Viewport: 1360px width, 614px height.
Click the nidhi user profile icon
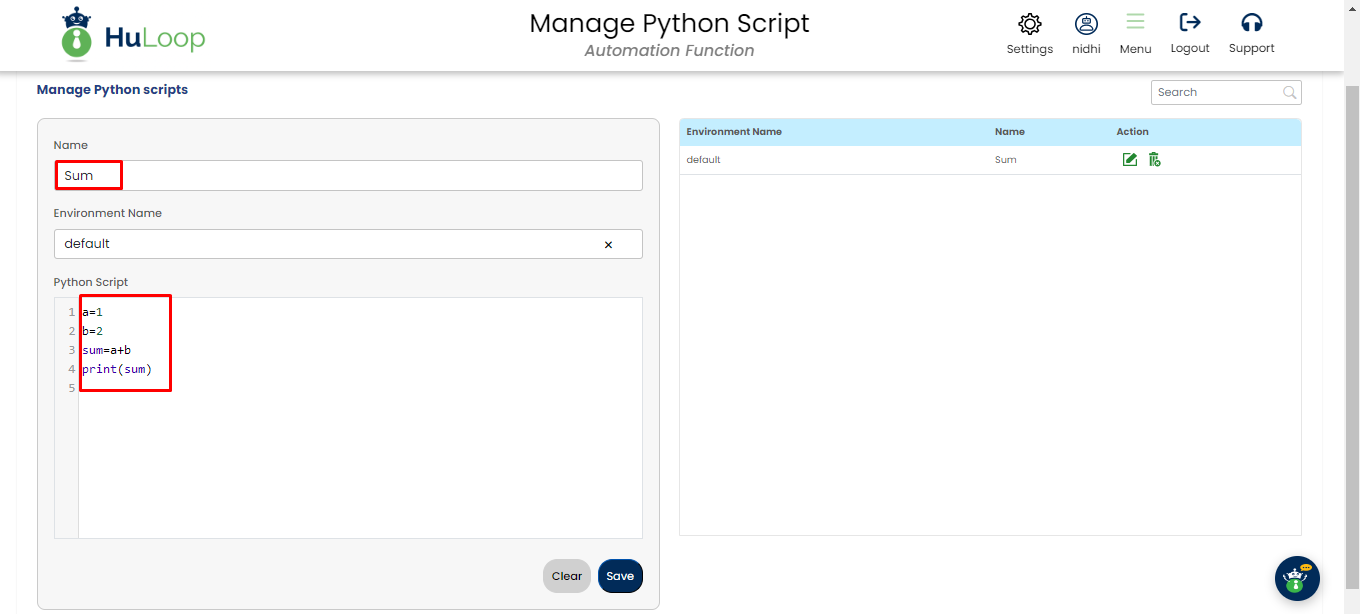coord(1086,24)
